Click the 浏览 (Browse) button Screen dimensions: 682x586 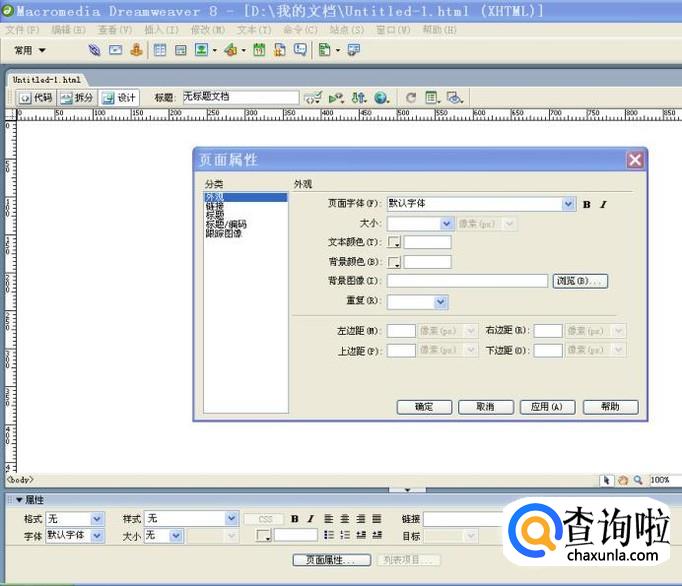(x=580, y=281)
